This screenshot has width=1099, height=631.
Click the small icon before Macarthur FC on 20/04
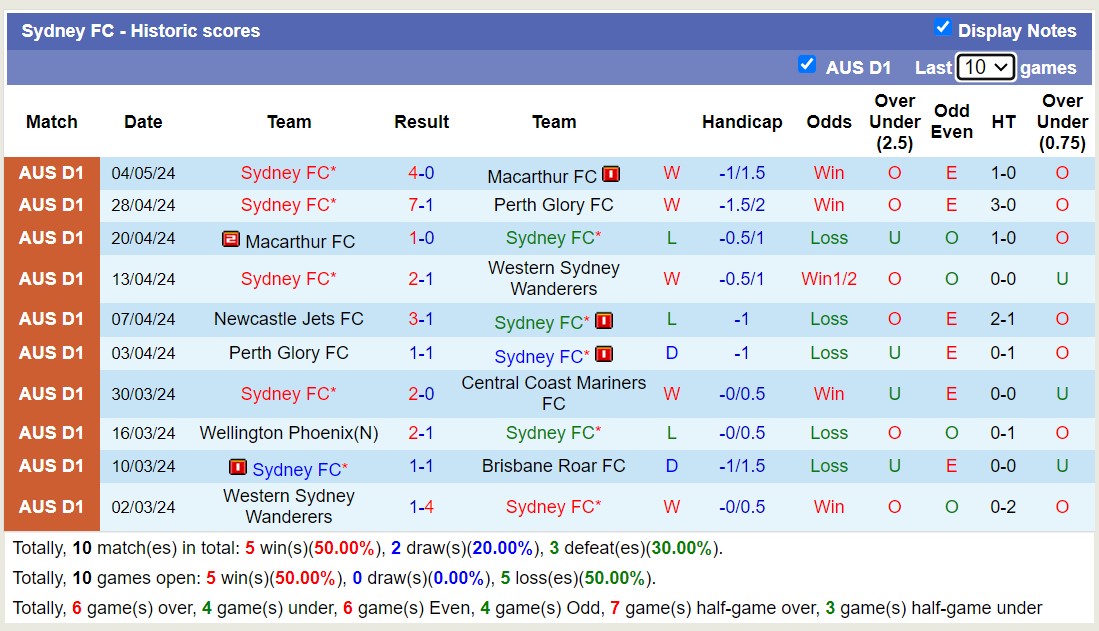coord(231,240)
